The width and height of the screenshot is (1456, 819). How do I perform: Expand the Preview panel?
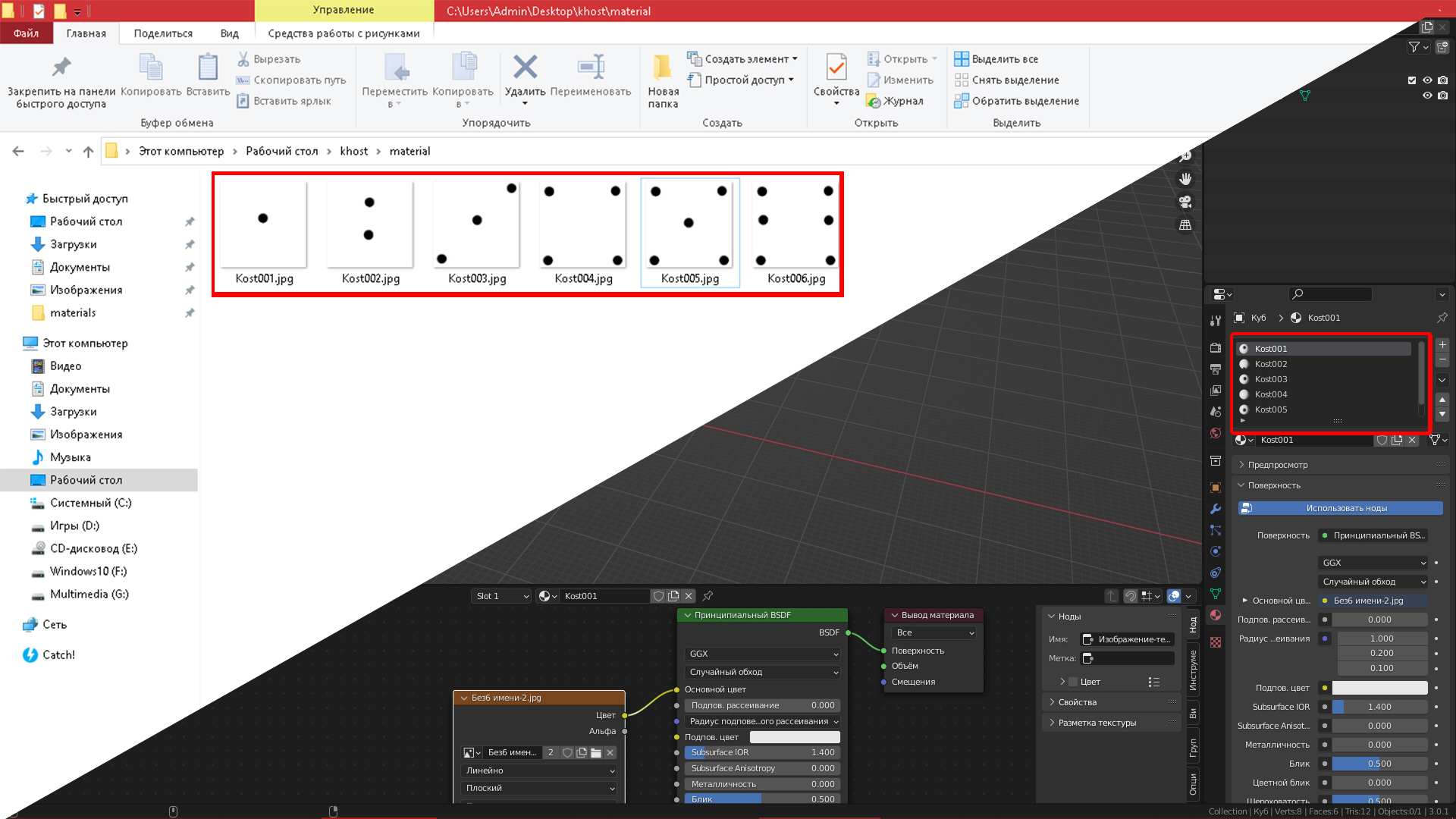1277,465
